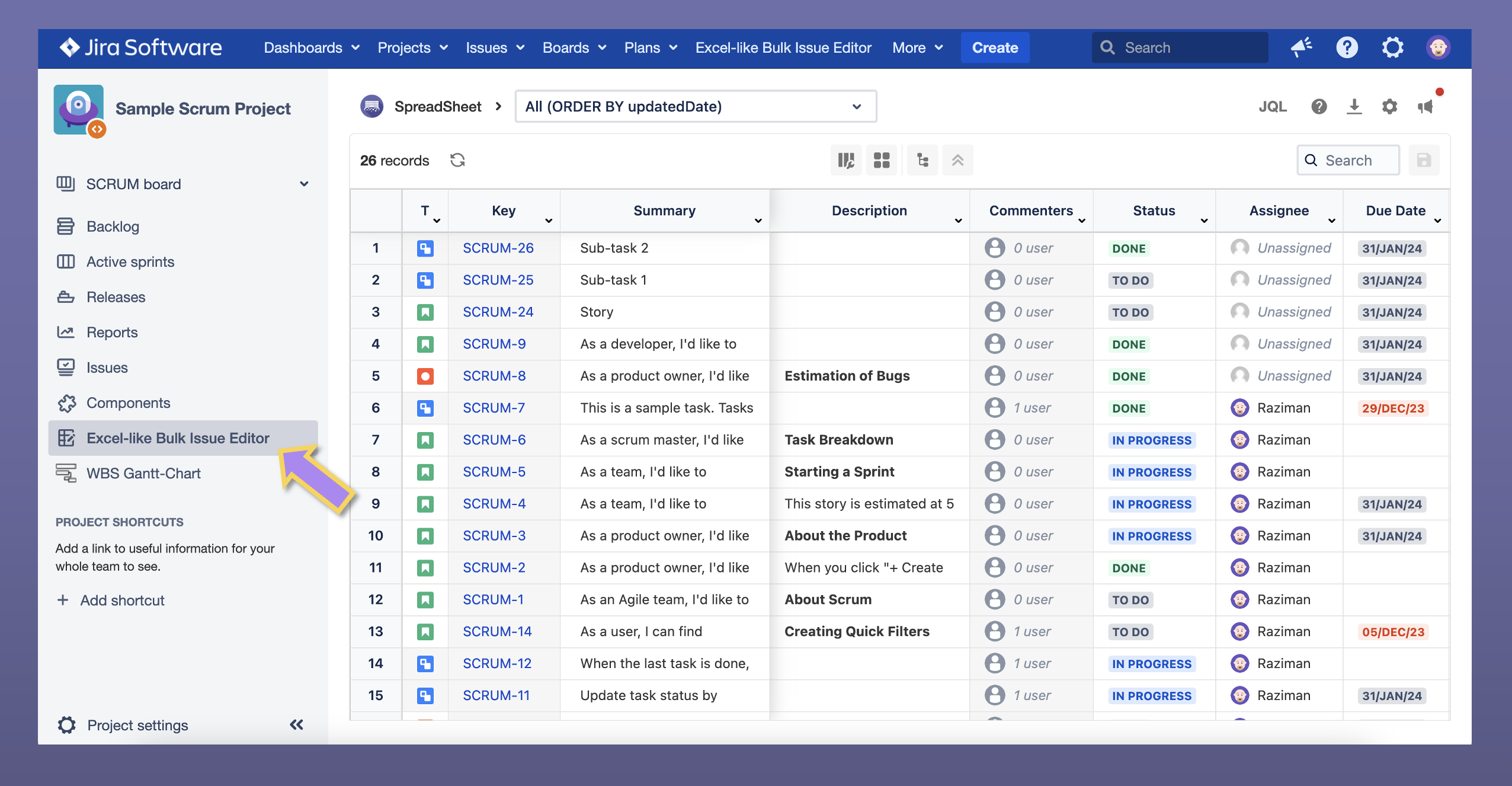
Task: Toggle the JQL query mode
Action: [x=1272, y=107]
